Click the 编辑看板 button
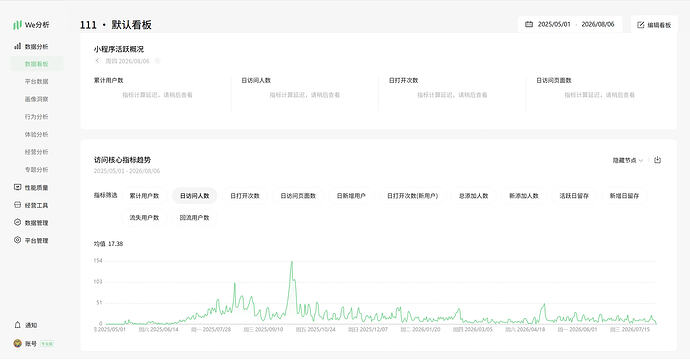 coord(654,25)
